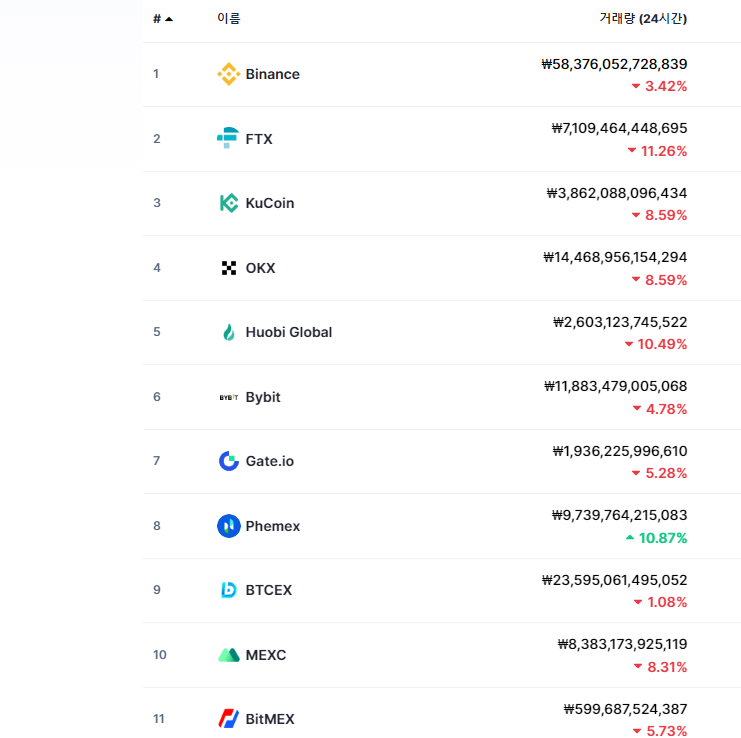Click the BTCEX exchange name text
Screen dimensions: 741x738
click(268, 590)
